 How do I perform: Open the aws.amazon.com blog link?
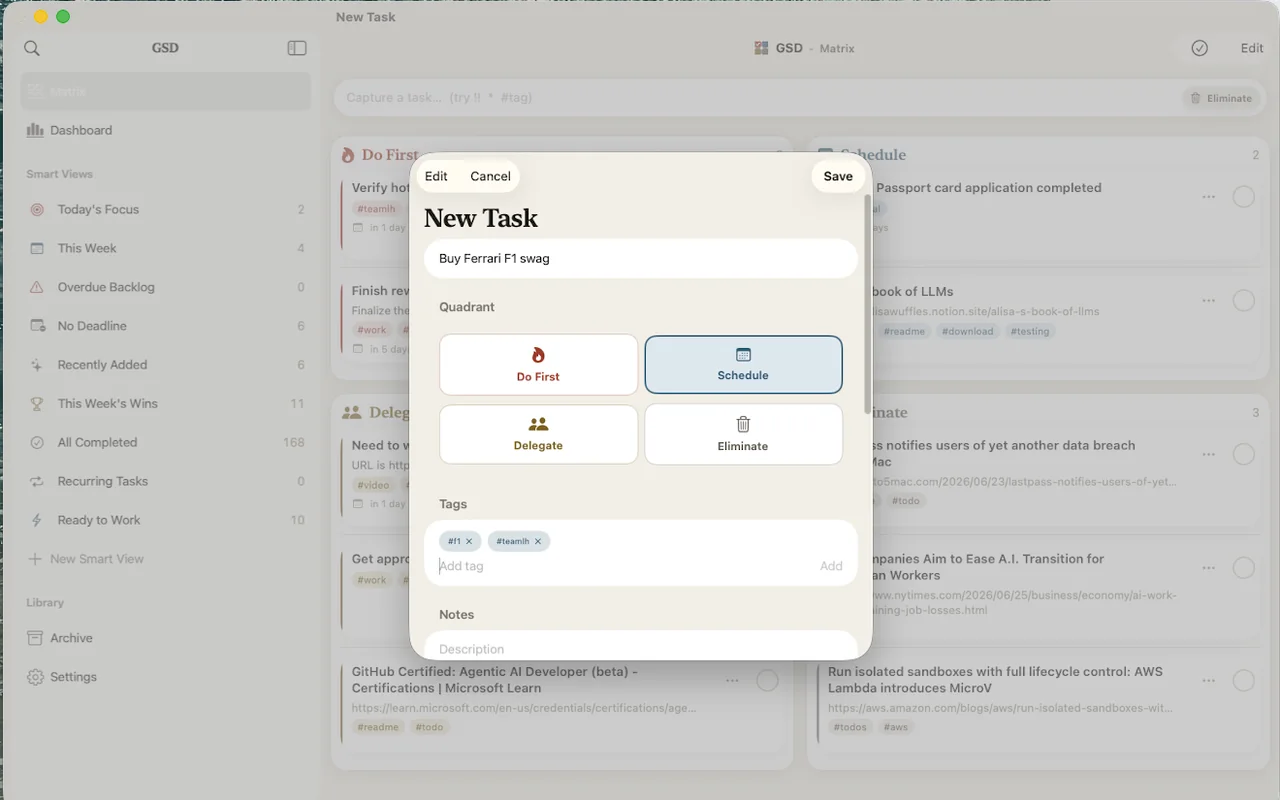pyautogui.click(x=1000, y=708)
